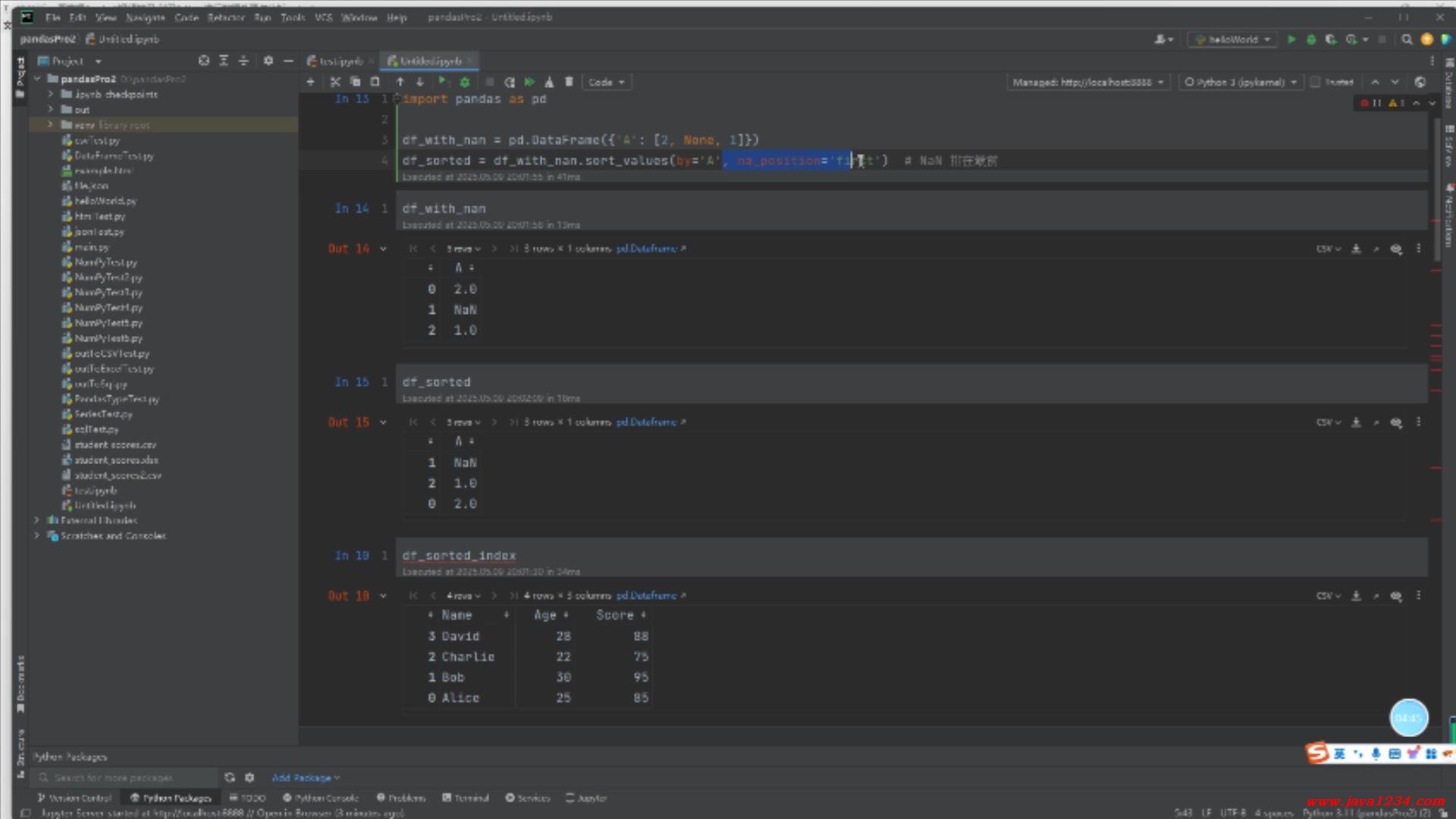Cut the selected notebook cell

[x=335, y=82]
